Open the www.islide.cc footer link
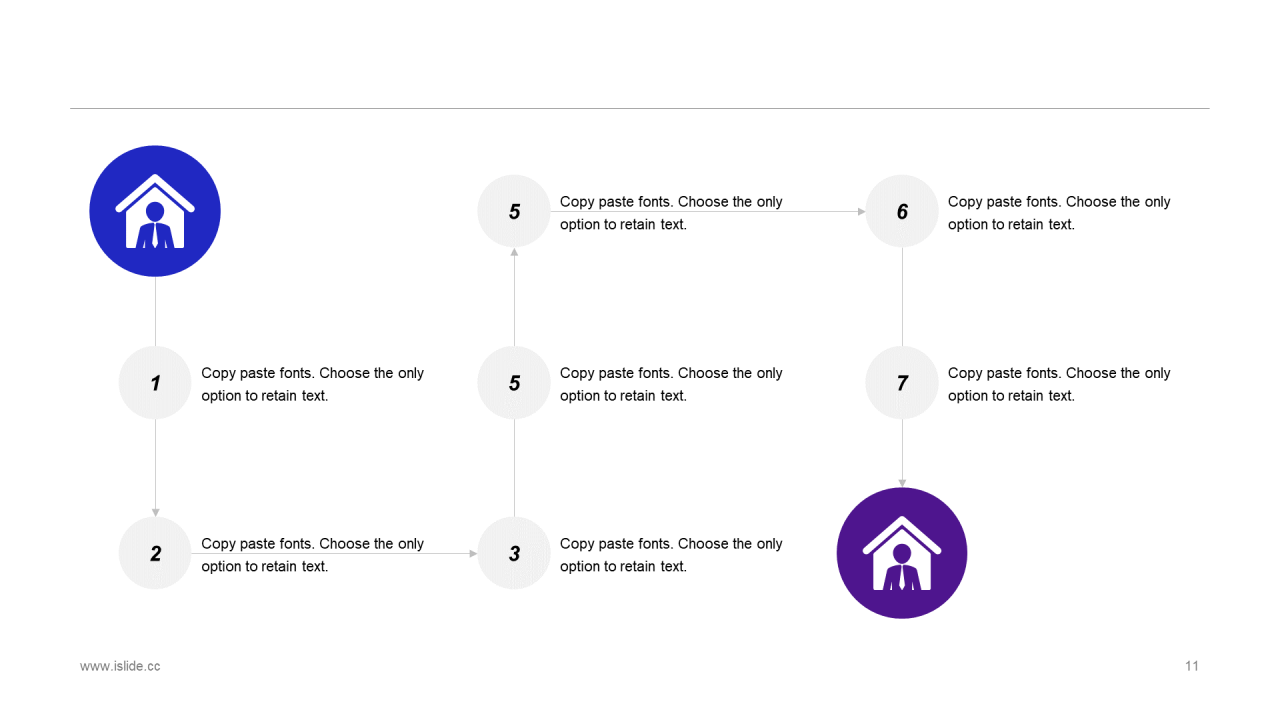The image size is (1280, 720). coord(120,666)
